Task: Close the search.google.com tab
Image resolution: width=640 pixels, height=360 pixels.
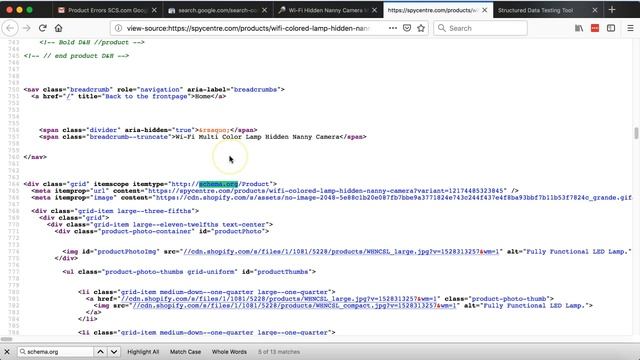Action: (x=264, y=10)
